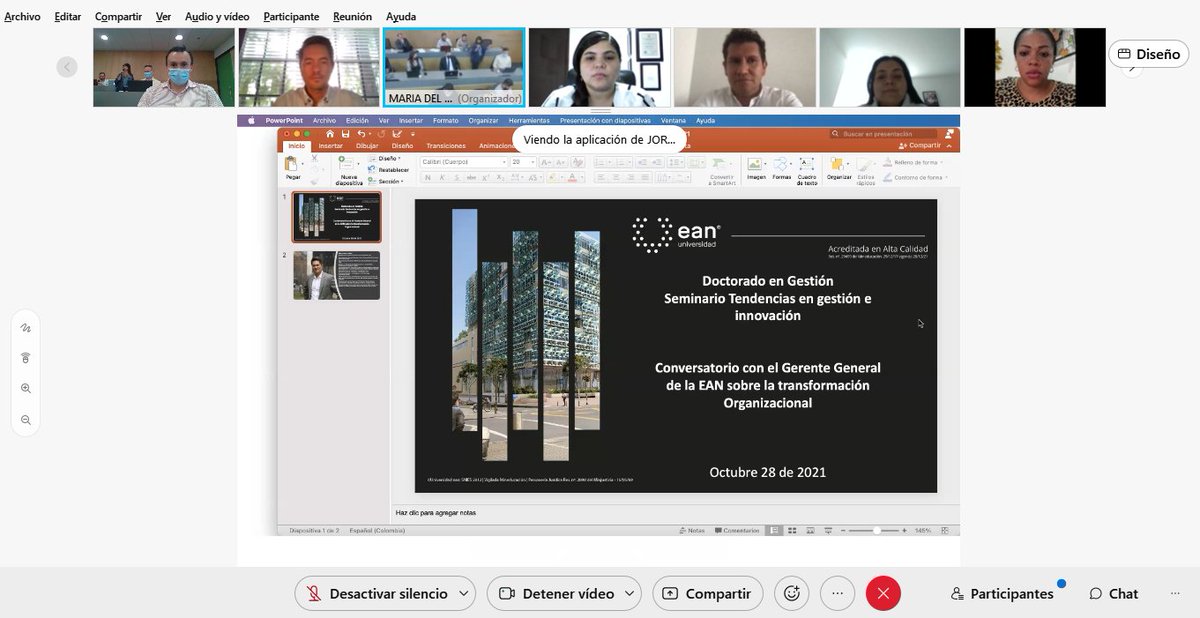Image resolution: width=1200 pixels, height=618 pixels.
Task: Select the Insertar ribbon tab
Action: [x=330, y=145]
